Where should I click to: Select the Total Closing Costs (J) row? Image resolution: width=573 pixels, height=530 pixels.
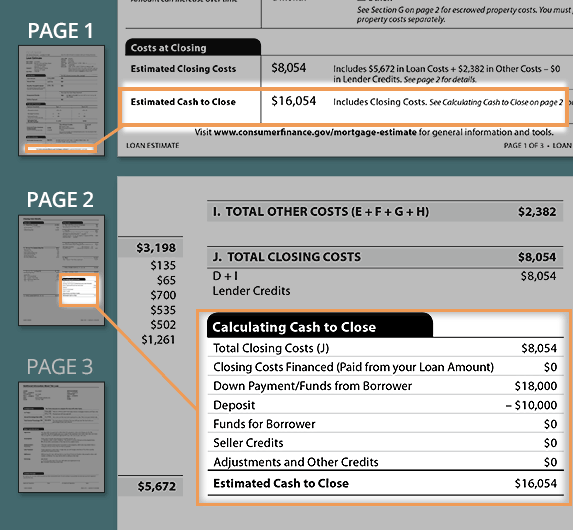tap(386, 348)
